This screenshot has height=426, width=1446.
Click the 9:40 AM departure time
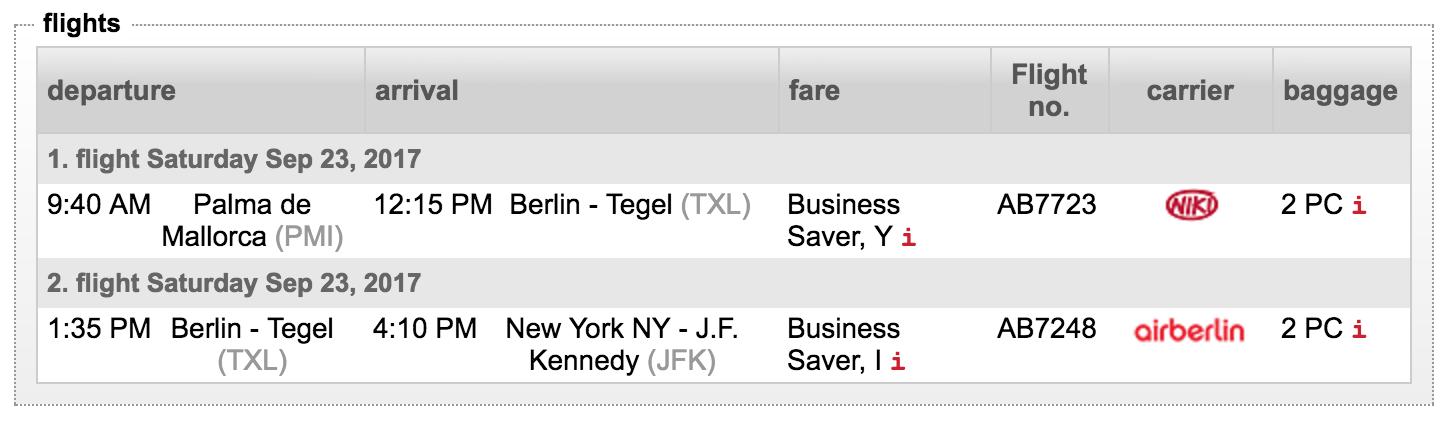[99, 205]
